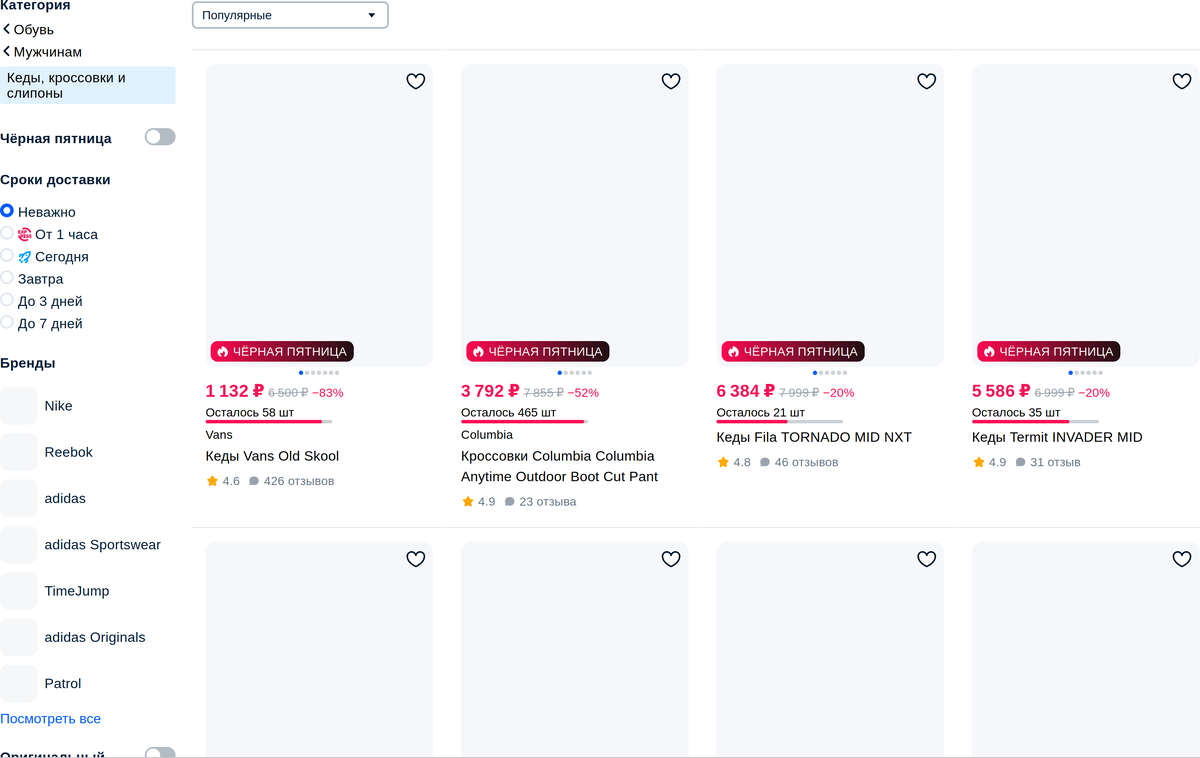Open Кеды Fila TORNADO MID NXT title

[814, 437]
